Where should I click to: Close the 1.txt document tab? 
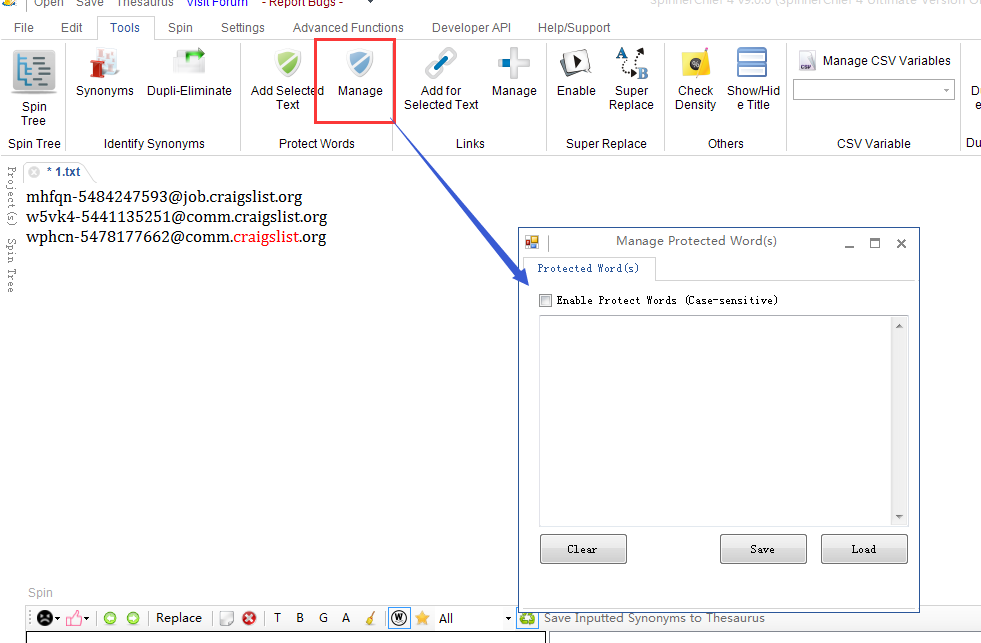(34, 172)
